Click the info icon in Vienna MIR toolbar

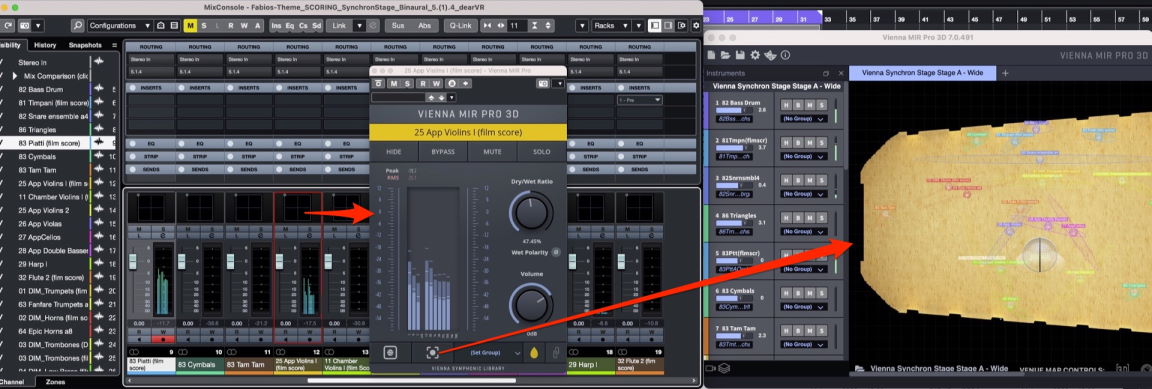click(785, 55)
